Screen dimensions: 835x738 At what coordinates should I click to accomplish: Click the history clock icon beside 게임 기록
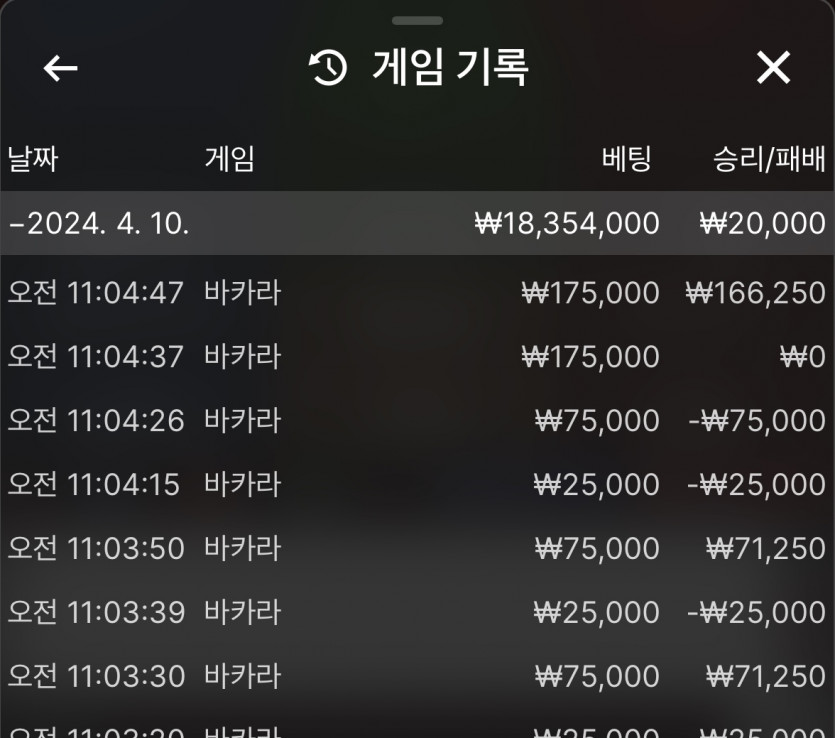click(328, 68)
